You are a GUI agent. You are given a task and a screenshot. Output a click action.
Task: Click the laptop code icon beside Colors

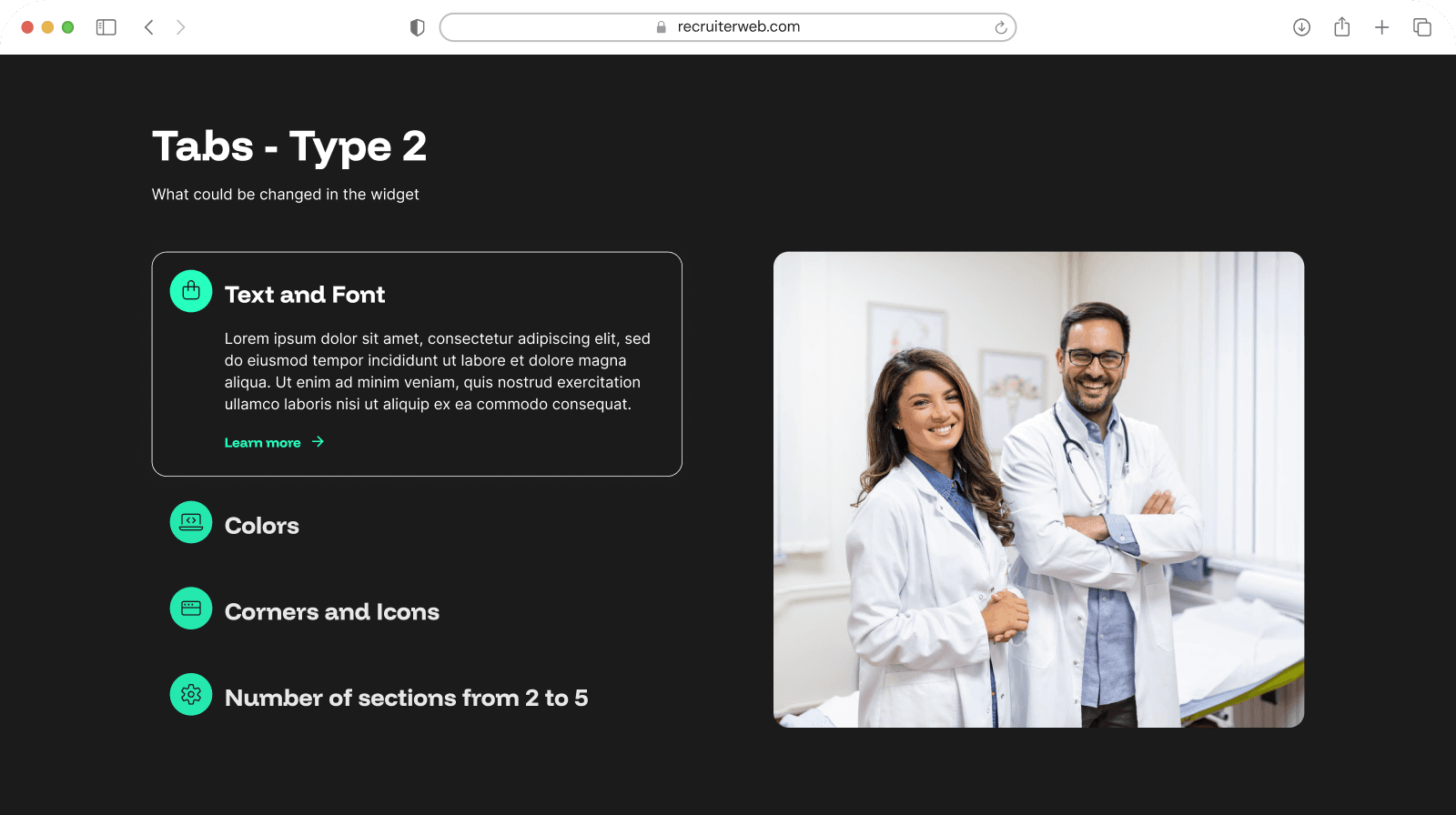(x=191, y=522)
